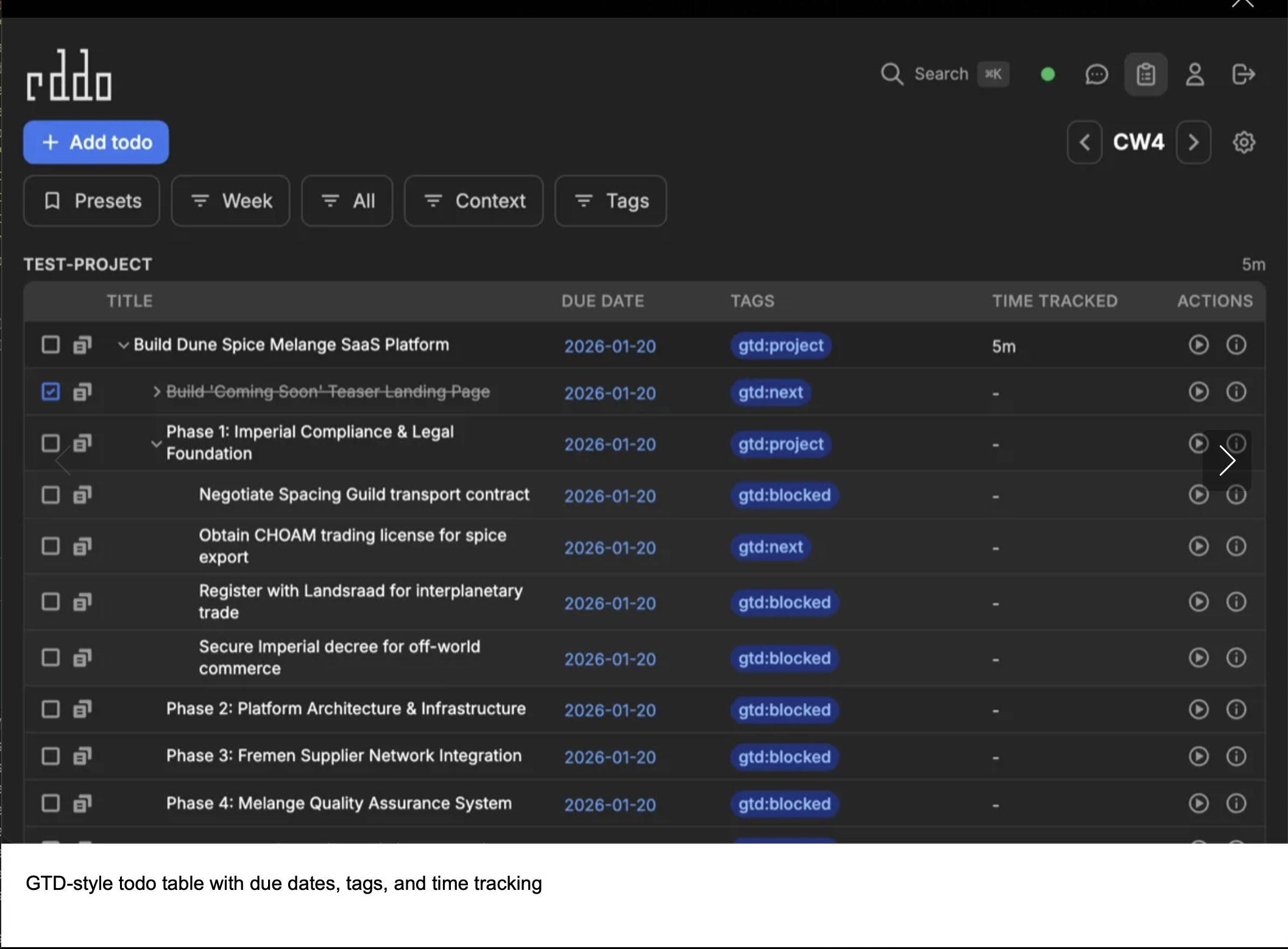
Task: Open the Tags filter
Action: click(610, 201)
